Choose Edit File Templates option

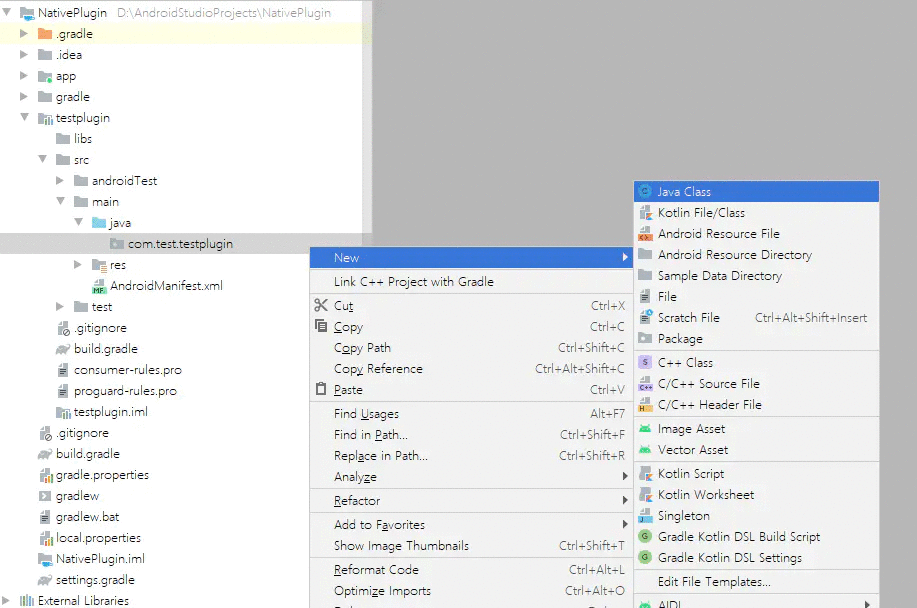coord(714,582)
